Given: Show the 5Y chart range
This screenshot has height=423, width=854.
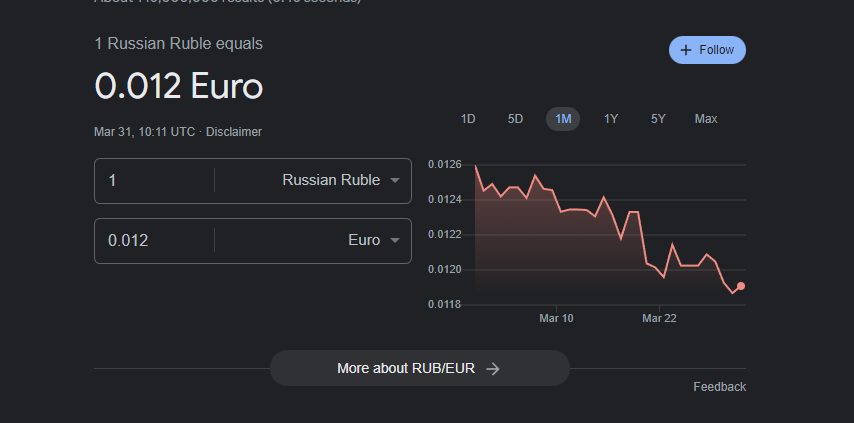Looking at the screenshot, I should pyautogui.click(x=658, y=119).
